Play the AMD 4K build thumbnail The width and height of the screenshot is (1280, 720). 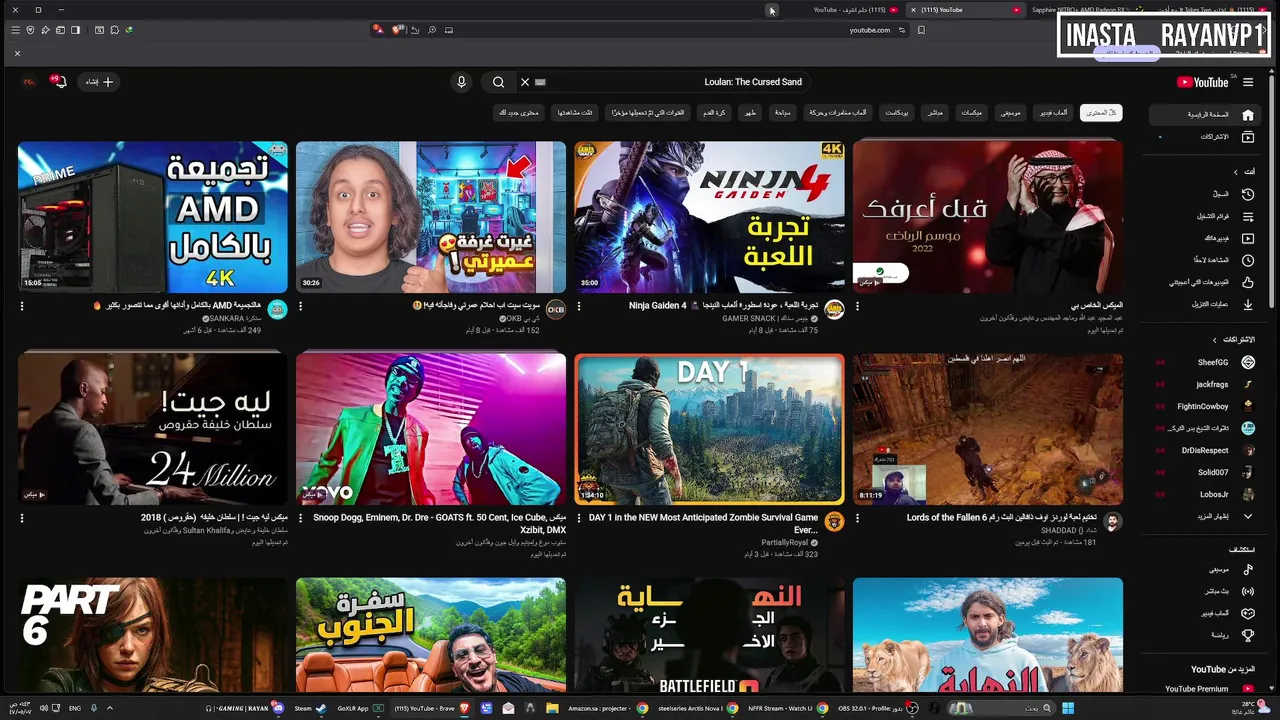click(153, 217)
